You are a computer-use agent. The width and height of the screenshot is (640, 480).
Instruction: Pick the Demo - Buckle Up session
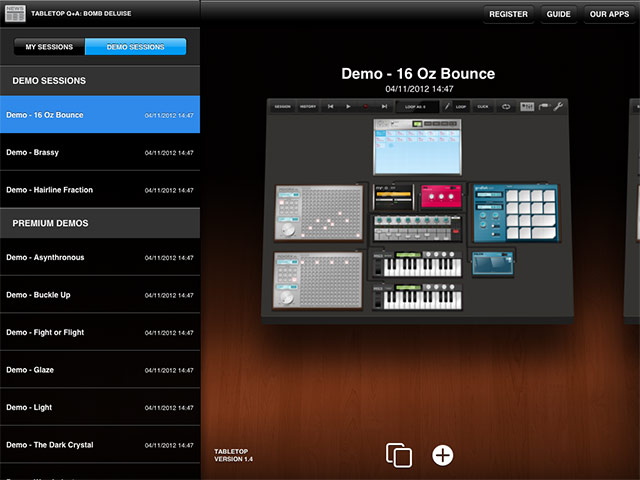[x=100, y=295]
